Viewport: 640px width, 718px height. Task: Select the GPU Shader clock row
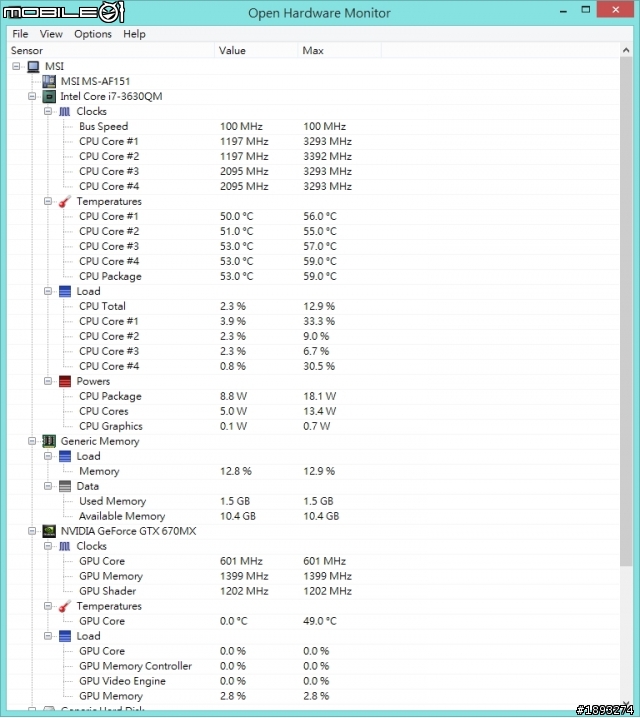point(314,591)
